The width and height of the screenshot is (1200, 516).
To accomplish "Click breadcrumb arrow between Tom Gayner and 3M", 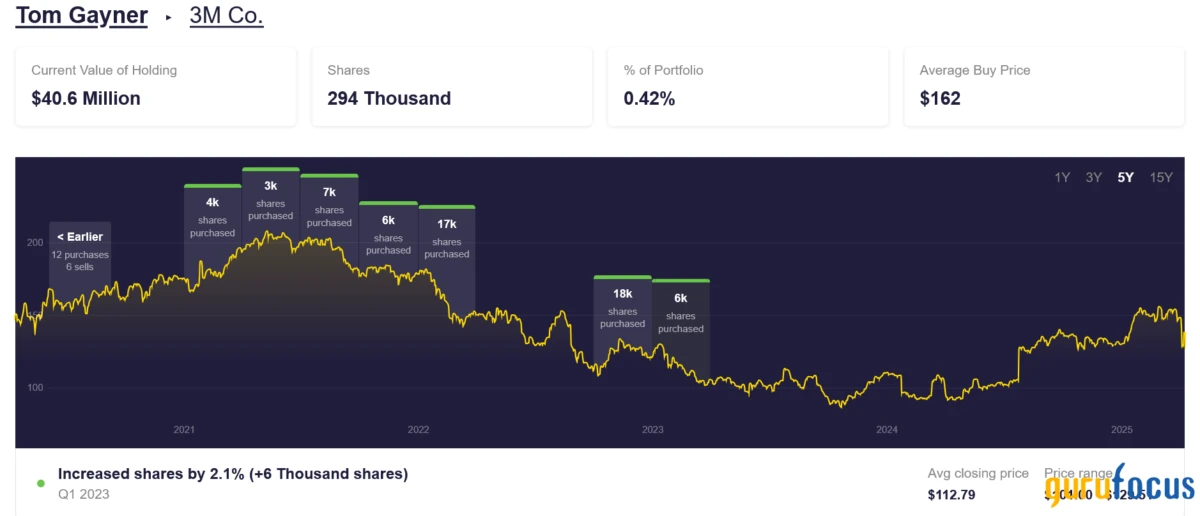I will pos(169,17).
